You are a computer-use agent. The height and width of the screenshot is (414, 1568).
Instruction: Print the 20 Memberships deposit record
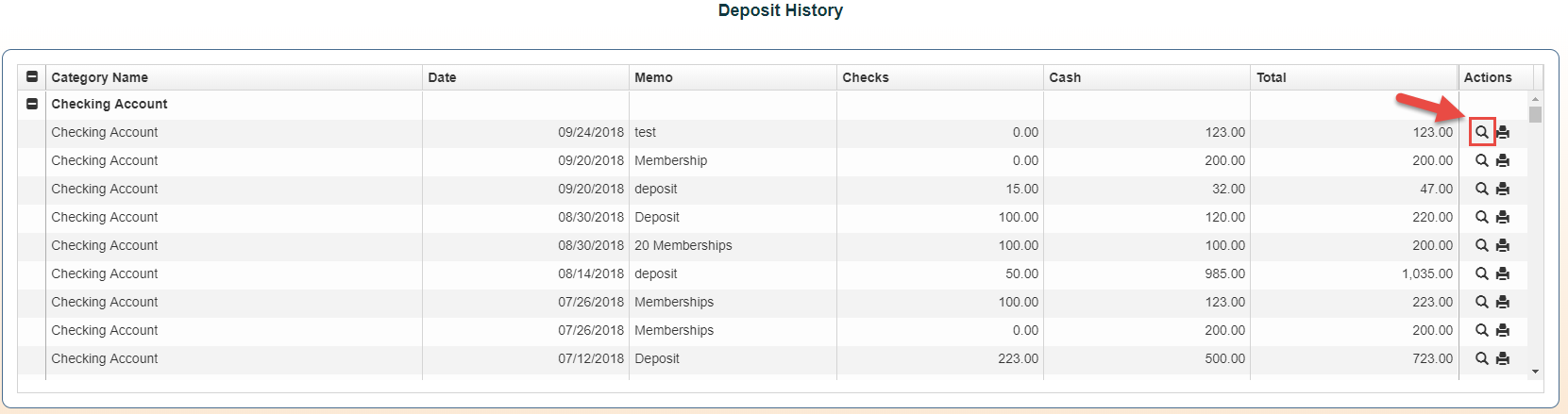pyautogui.click(x=1503, y=245)
